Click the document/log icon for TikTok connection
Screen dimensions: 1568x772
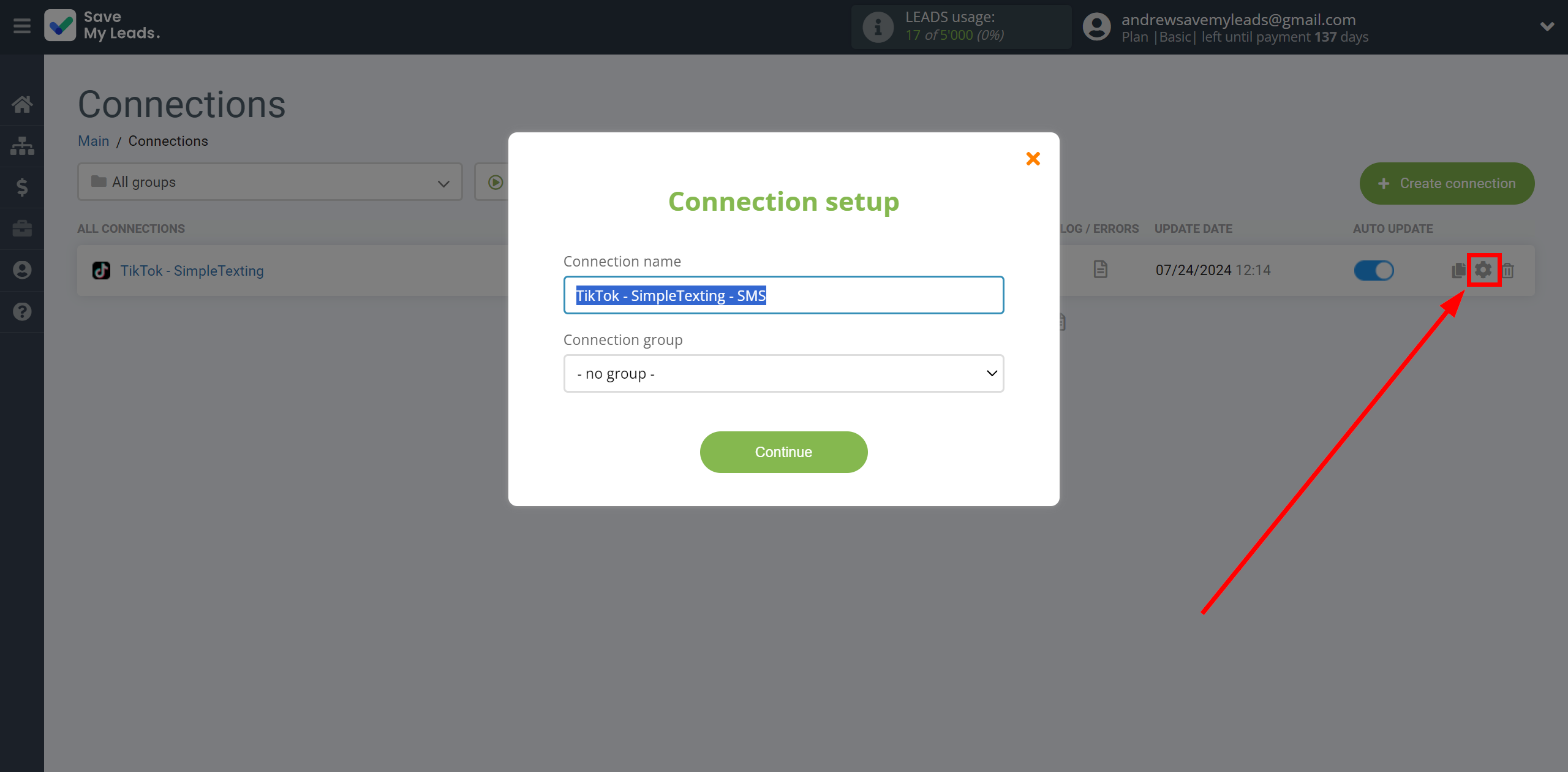1100,270
